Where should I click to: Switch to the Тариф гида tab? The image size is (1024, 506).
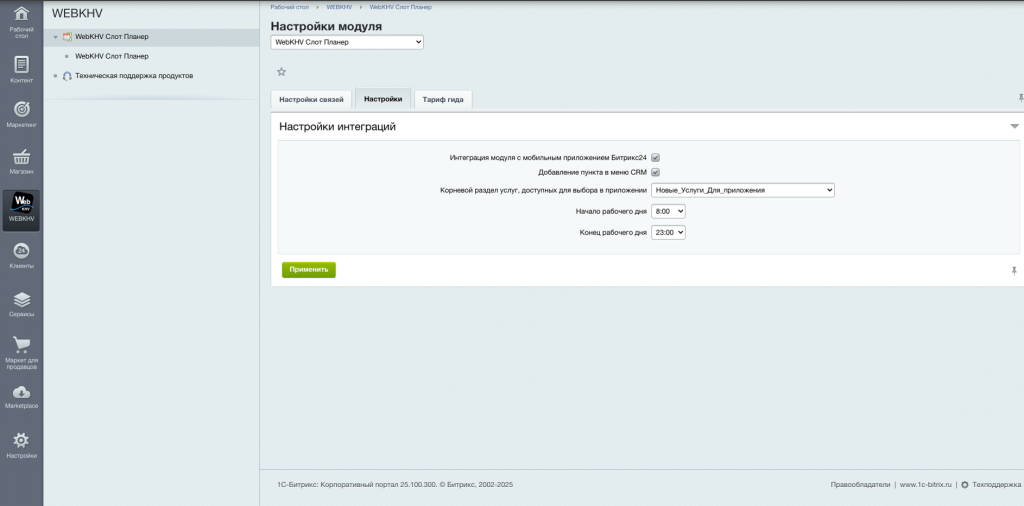coord(442,99)
